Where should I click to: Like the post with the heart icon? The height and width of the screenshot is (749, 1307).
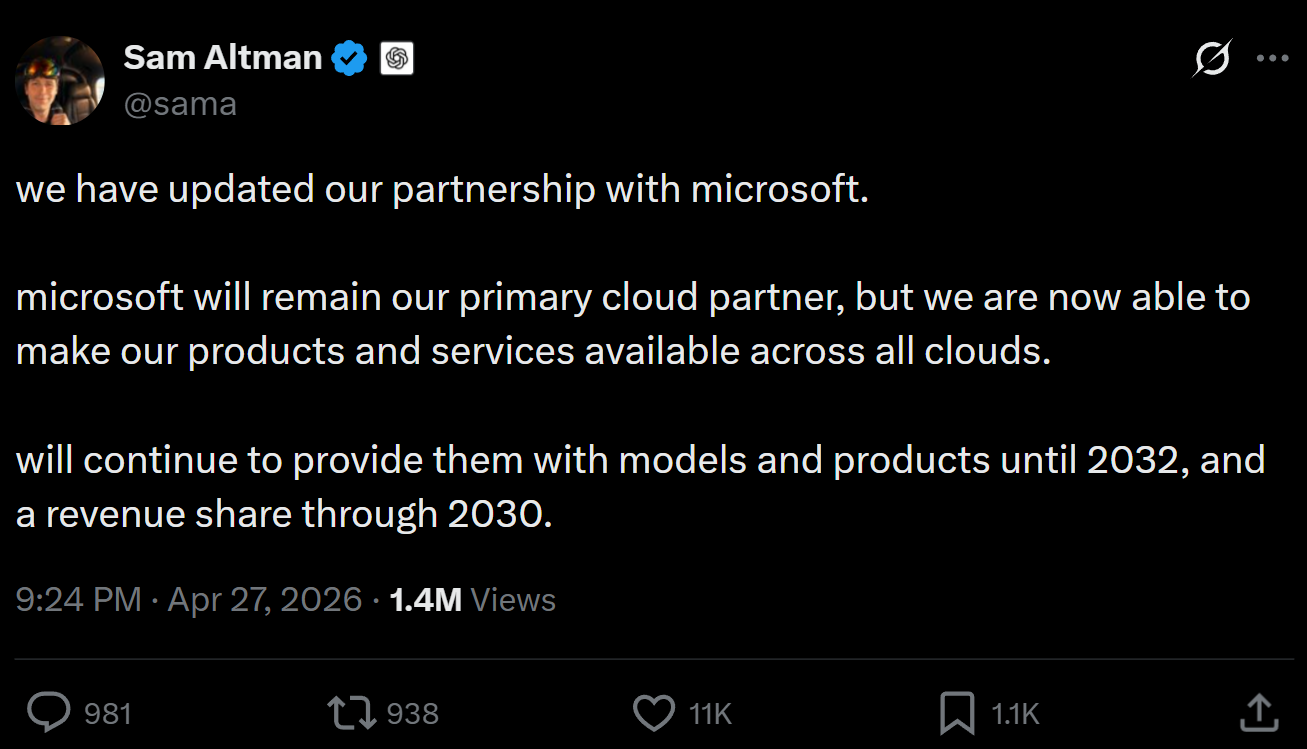655,713
